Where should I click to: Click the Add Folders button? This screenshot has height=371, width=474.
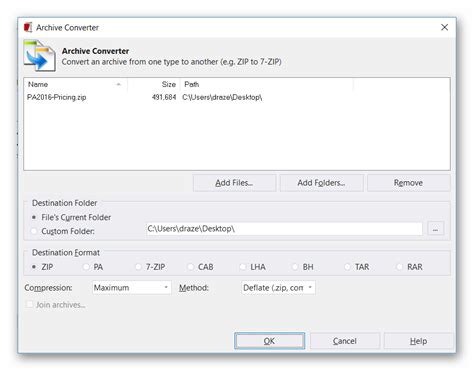coord(321,183)
